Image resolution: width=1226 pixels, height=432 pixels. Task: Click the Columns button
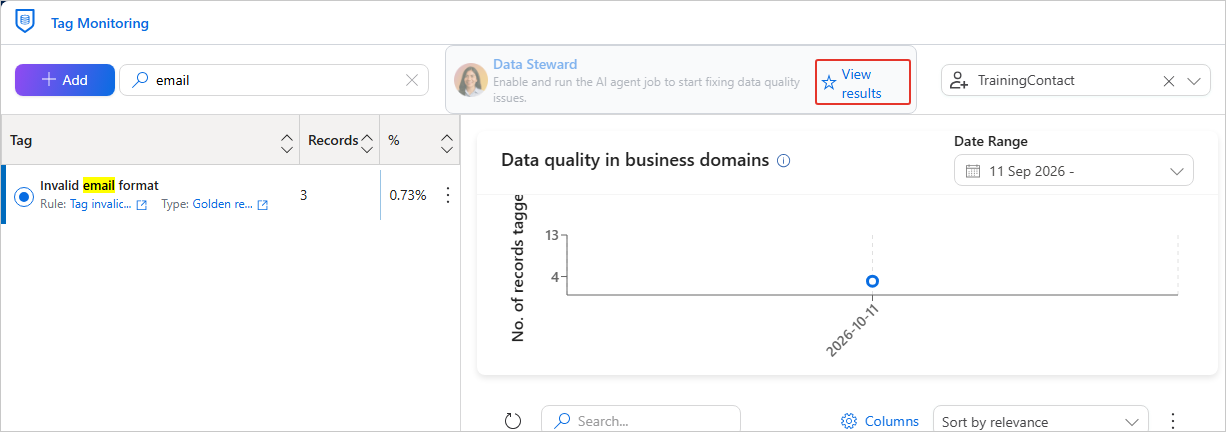tap(880, 421)
